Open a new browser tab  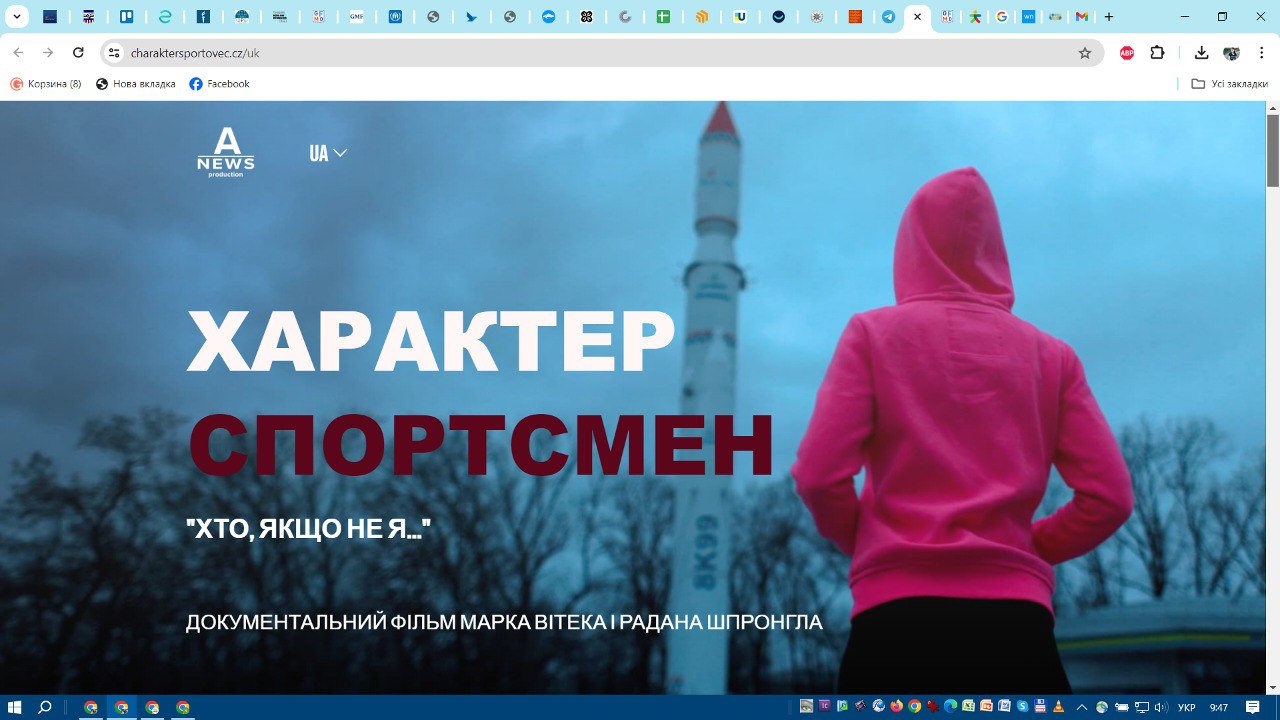pyautogui.click(x=1109, y=17)
